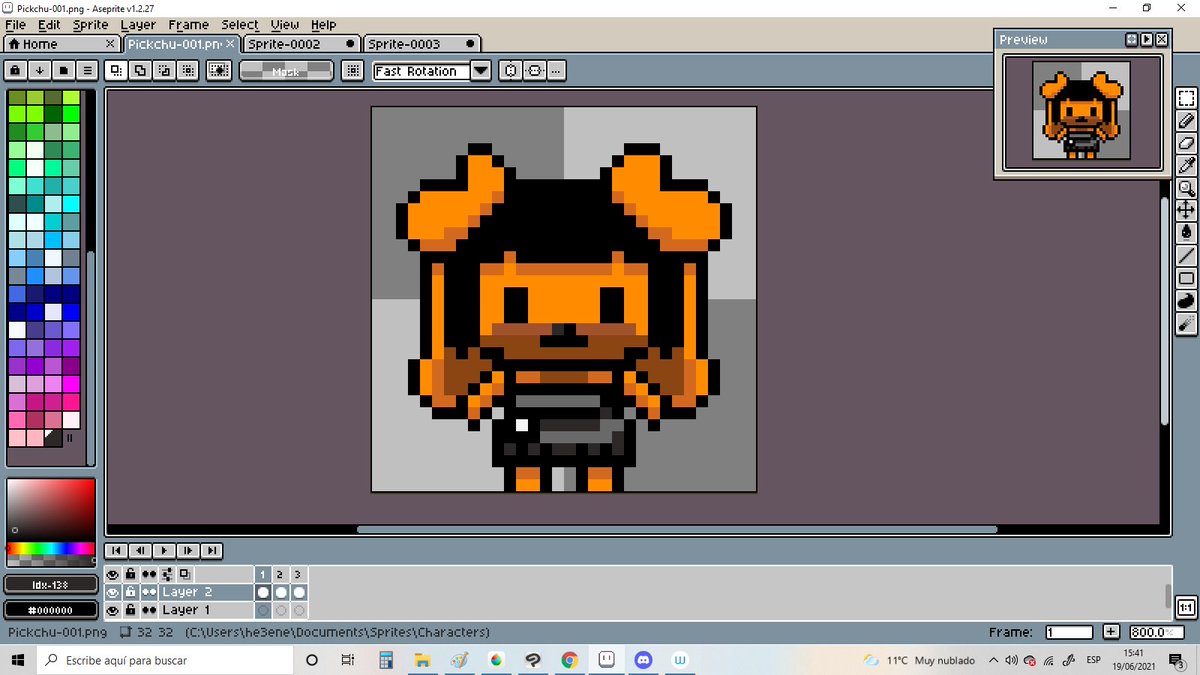Viewport: 1200px width, 675px height.
Task: Choose Add to selection mode icon
Action: click(x=139, y=71)
